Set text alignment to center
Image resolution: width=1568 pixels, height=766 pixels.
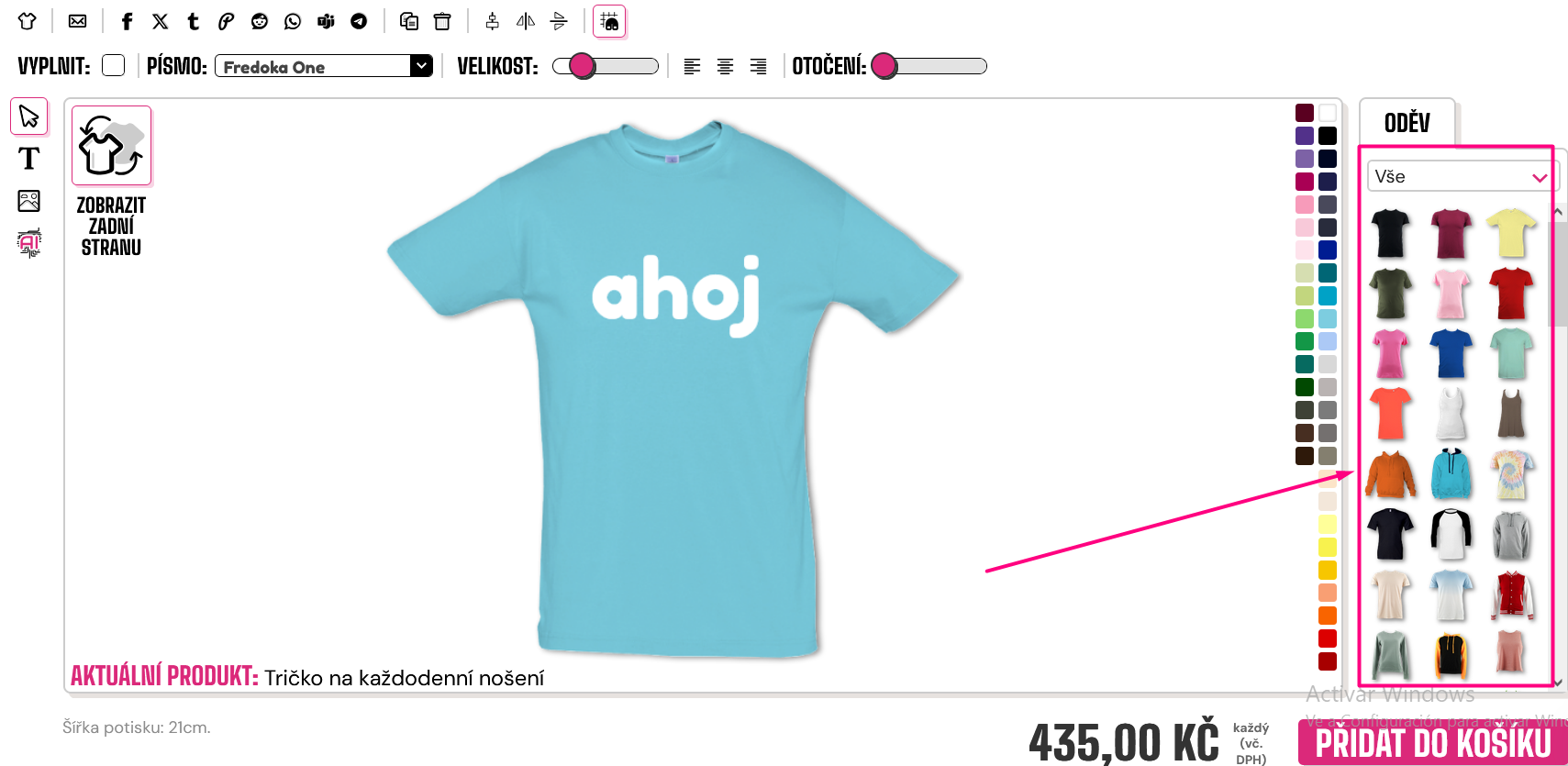pos(725,66)
